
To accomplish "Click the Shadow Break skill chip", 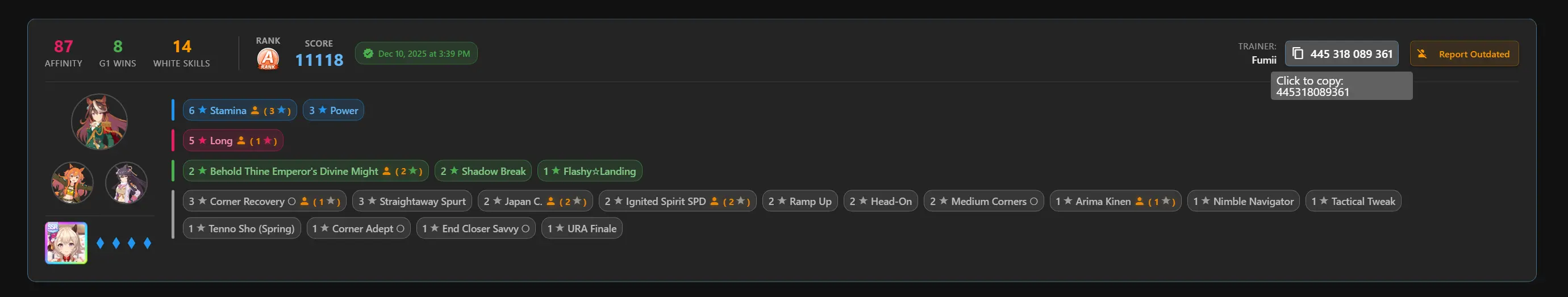I will click(483, 171).
